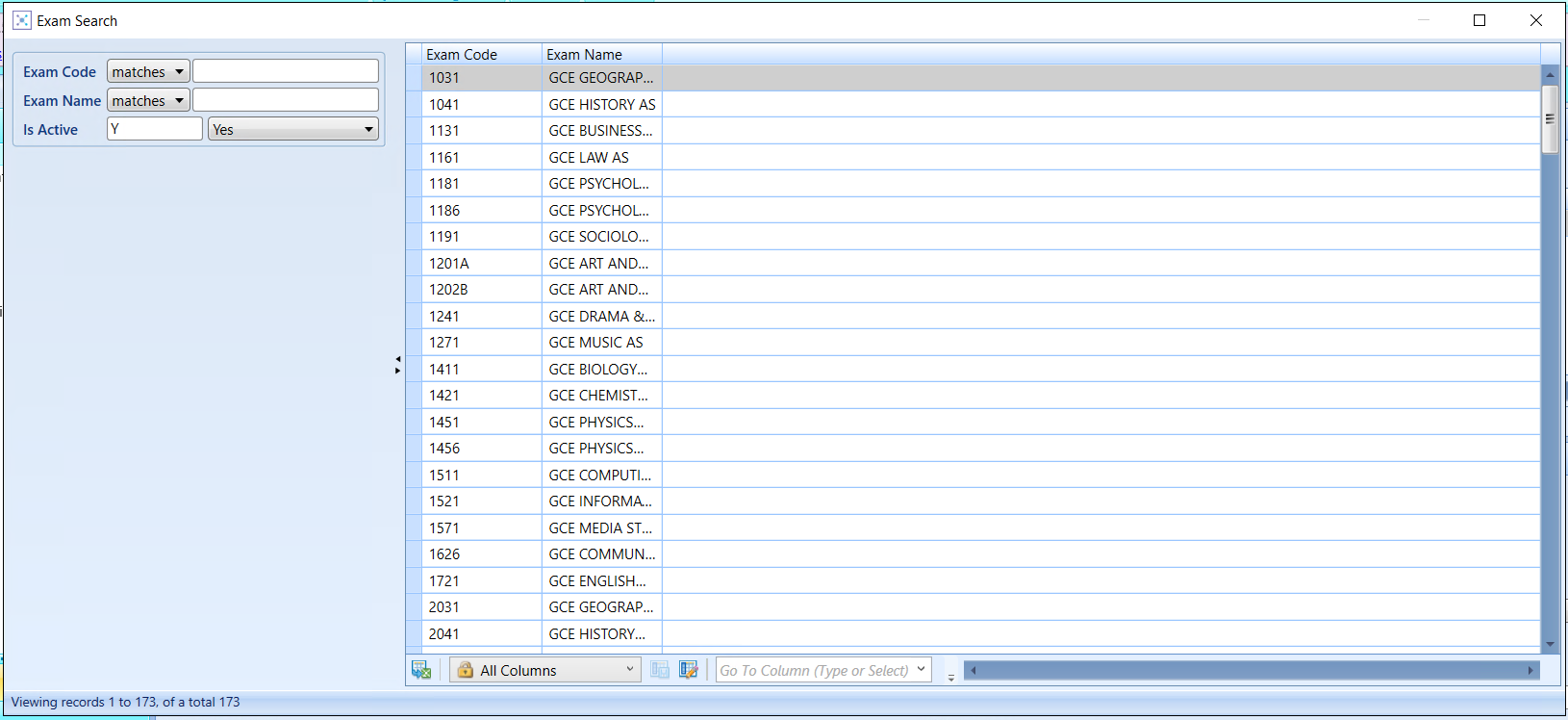Select the GCE HISTORY AS row

pos(601,104)
